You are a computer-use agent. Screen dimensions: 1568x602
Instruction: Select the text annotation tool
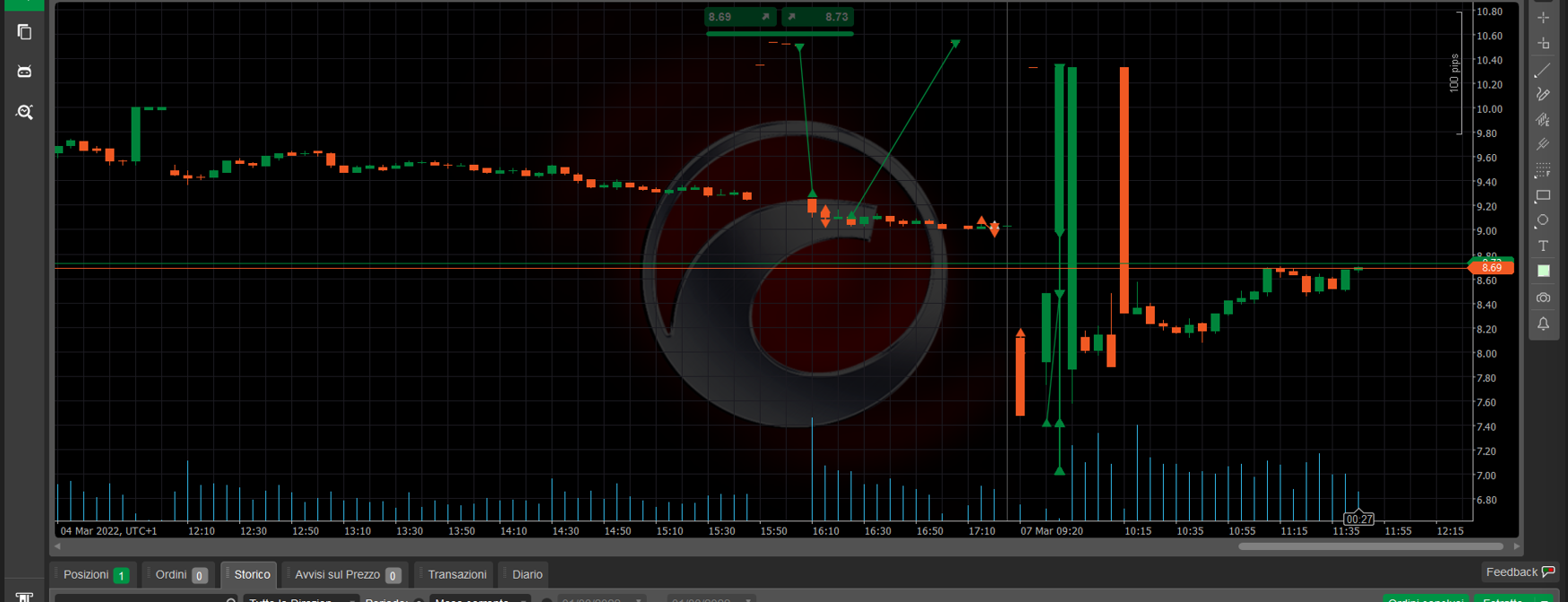1543,245
